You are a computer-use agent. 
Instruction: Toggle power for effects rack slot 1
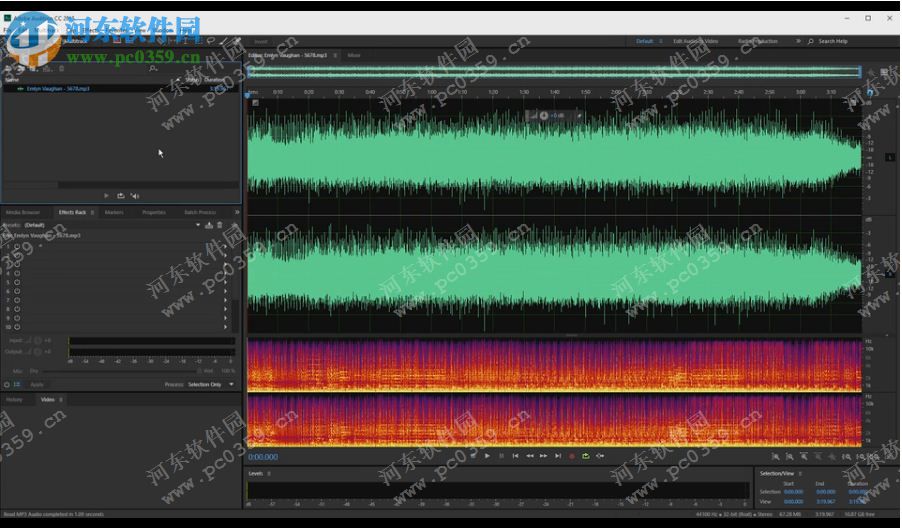(x=17, y=247)
